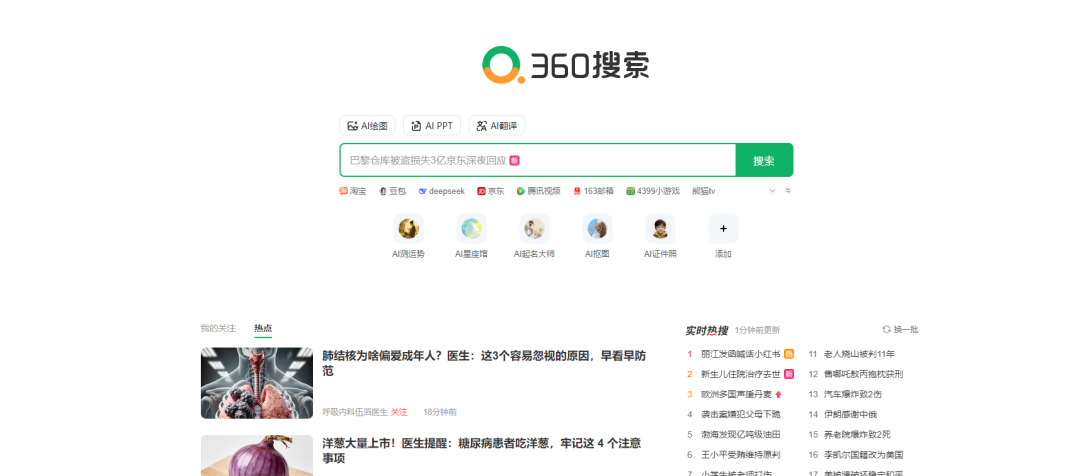The image size is (1080, 476).
Task: Click the swap icon beside the shortcut chevron
Action: coord(788,191)
